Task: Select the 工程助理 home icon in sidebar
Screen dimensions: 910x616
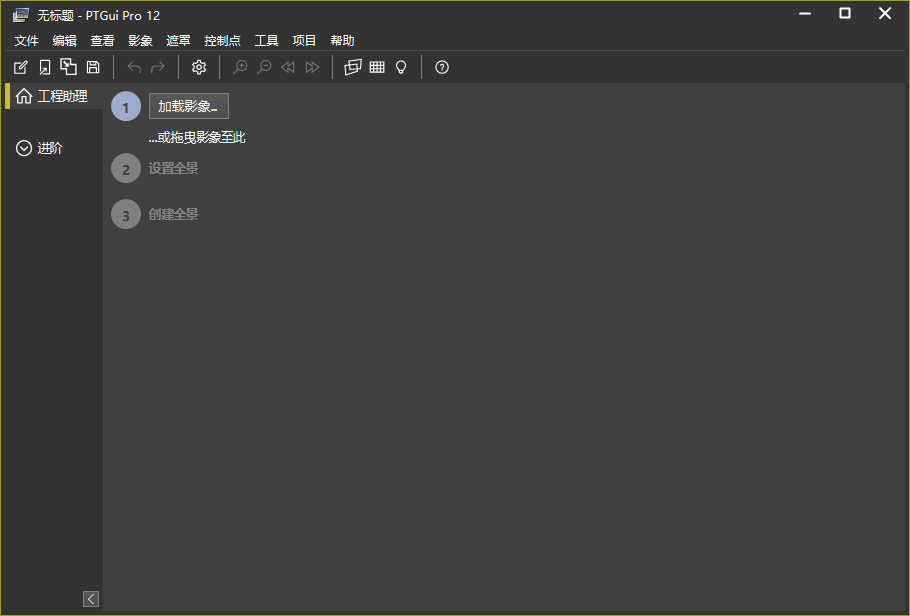Action: pos(22,96)
